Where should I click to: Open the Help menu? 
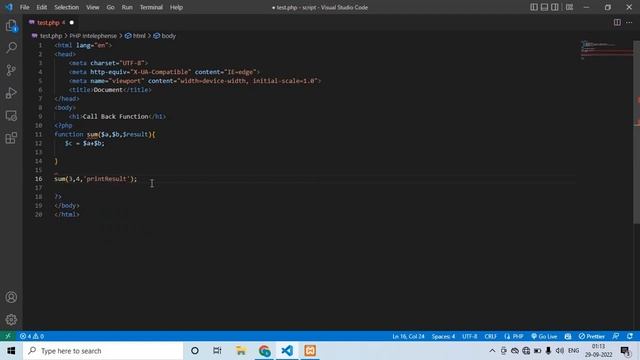(176, 7)
